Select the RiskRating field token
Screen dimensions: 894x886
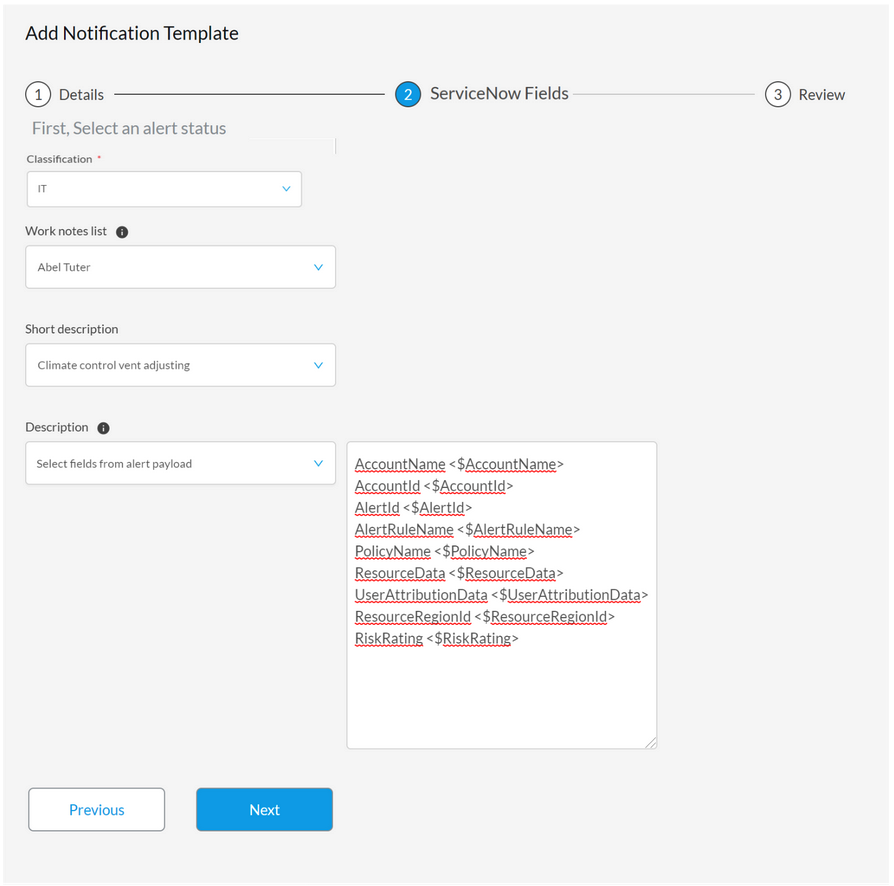[389, 638]
